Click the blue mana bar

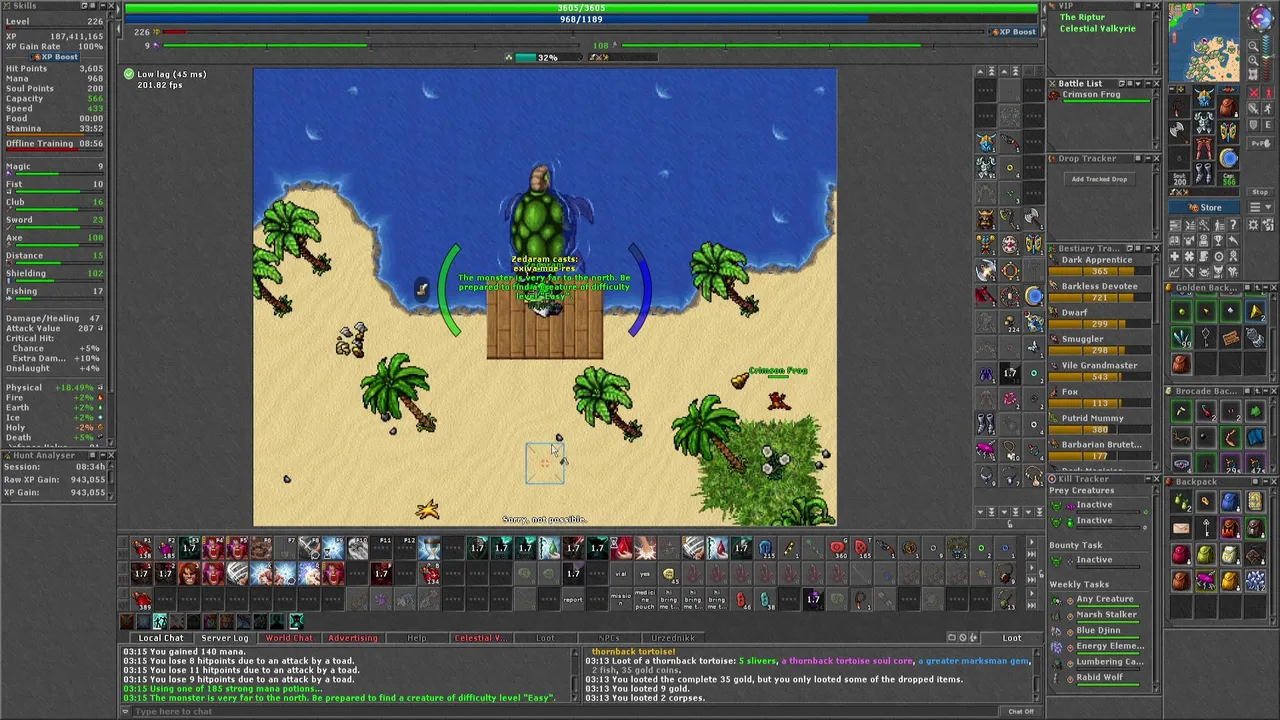click(x=581, y=19)
